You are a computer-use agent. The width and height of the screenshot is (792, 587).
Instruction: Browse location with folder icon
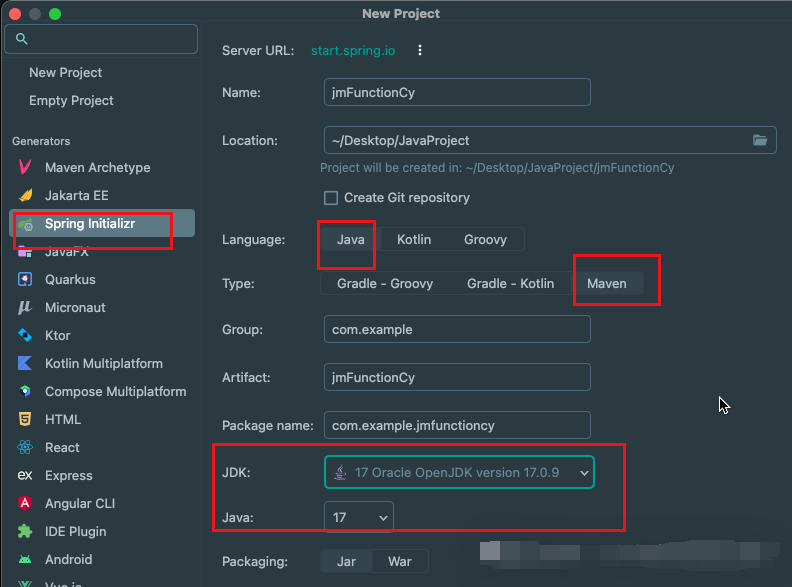(760, 140)
